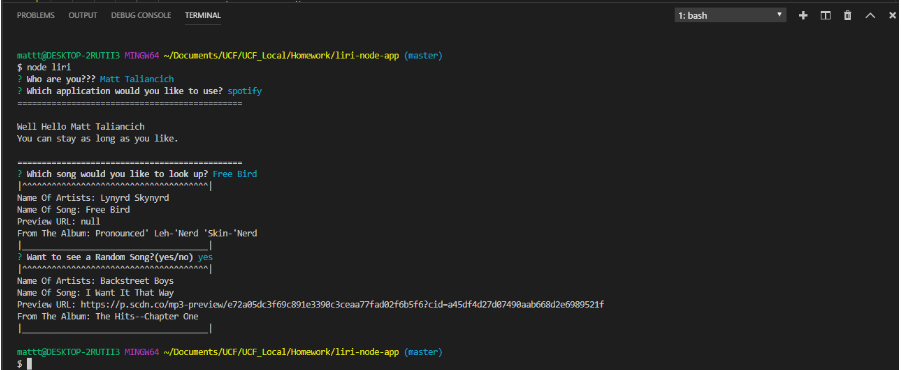Open the '1: bash' terminal selector dropdown
Image resolution: width=901 pixels, height=370 pixels.
click(730, 16)
